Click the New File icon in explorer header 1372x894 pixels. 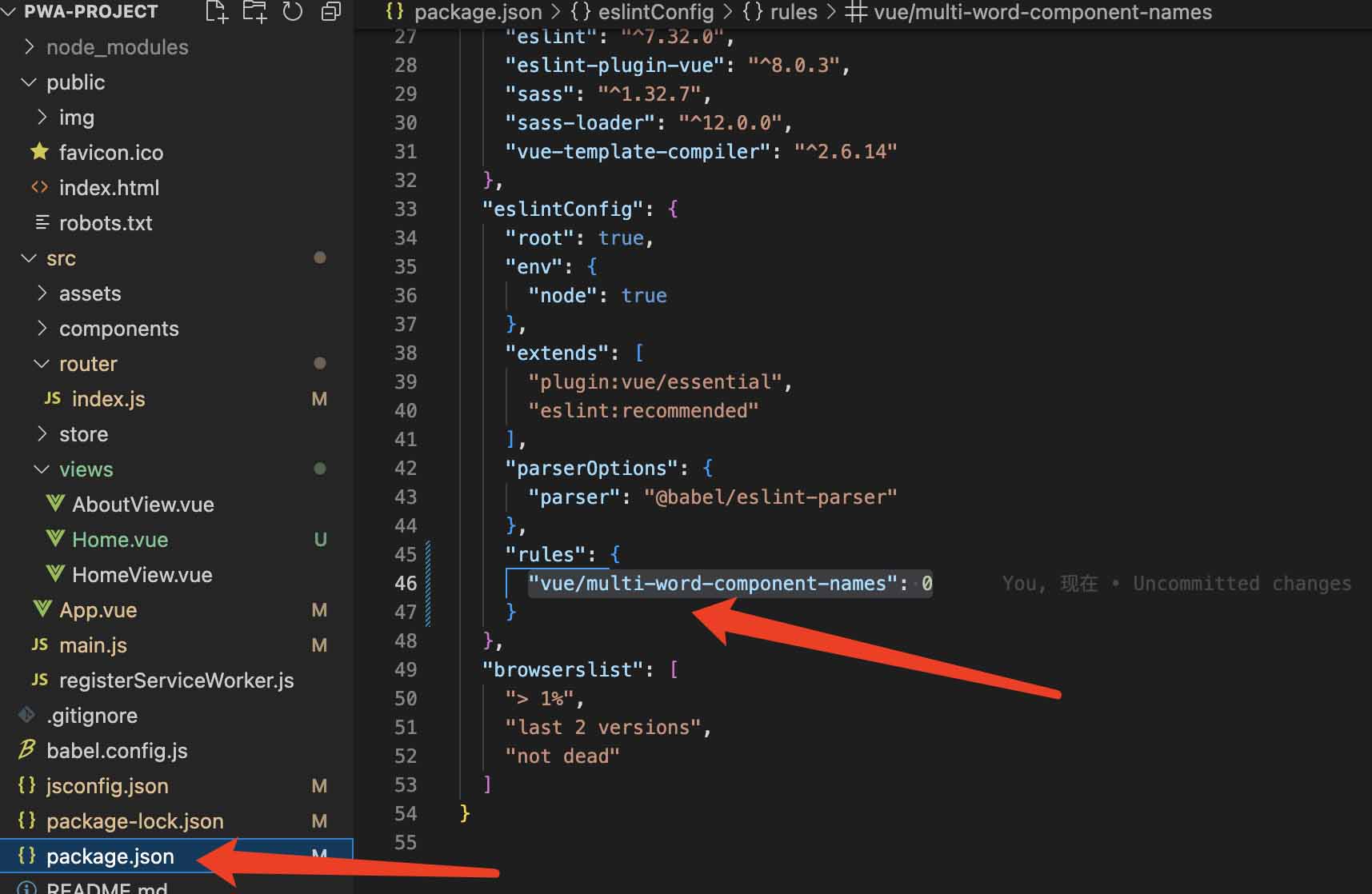point(217,11)
